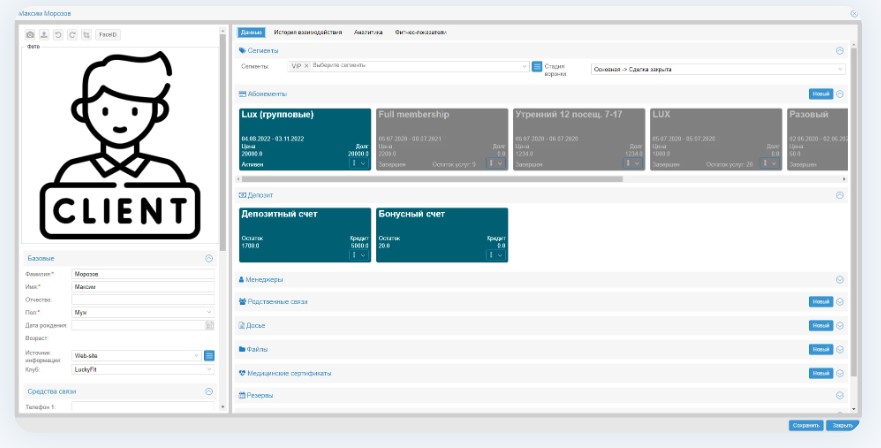This screenshot has width=881, height=448.
Task: Expand the Менеджеры section
Action: click(840, 279)
